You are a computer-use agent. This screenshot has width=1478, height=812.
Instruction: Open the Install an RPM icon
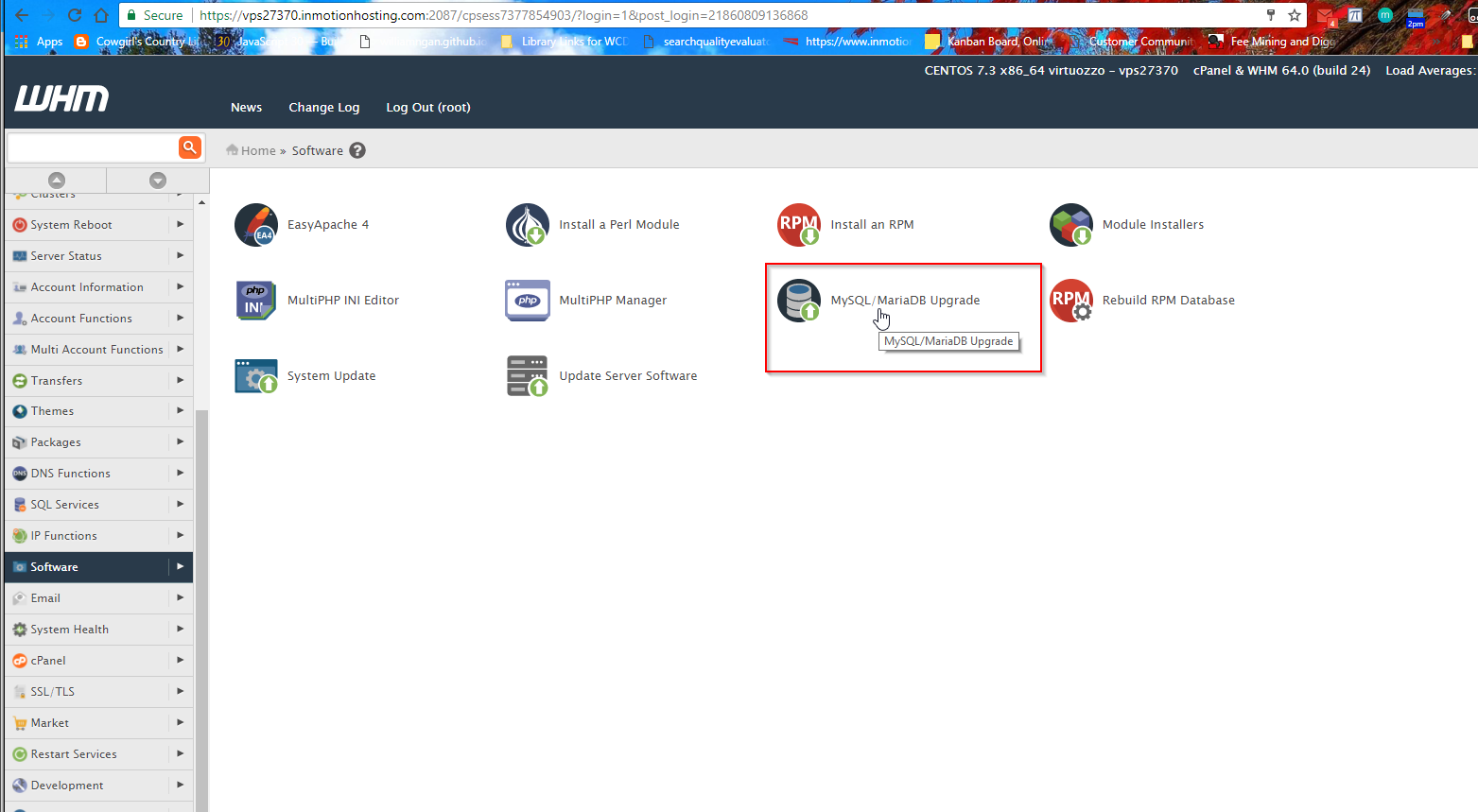click(x=799, y=225)
